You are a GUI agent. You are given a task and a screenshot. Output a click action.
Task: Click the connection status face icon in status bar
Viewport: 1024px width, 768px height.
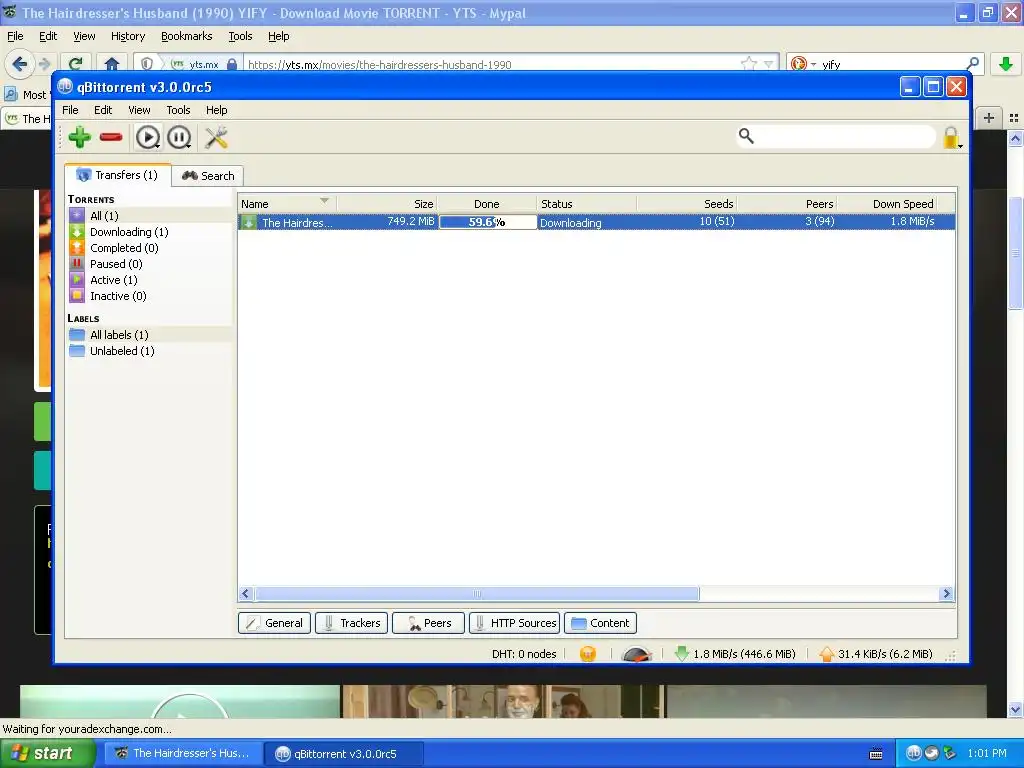(588, 654)
